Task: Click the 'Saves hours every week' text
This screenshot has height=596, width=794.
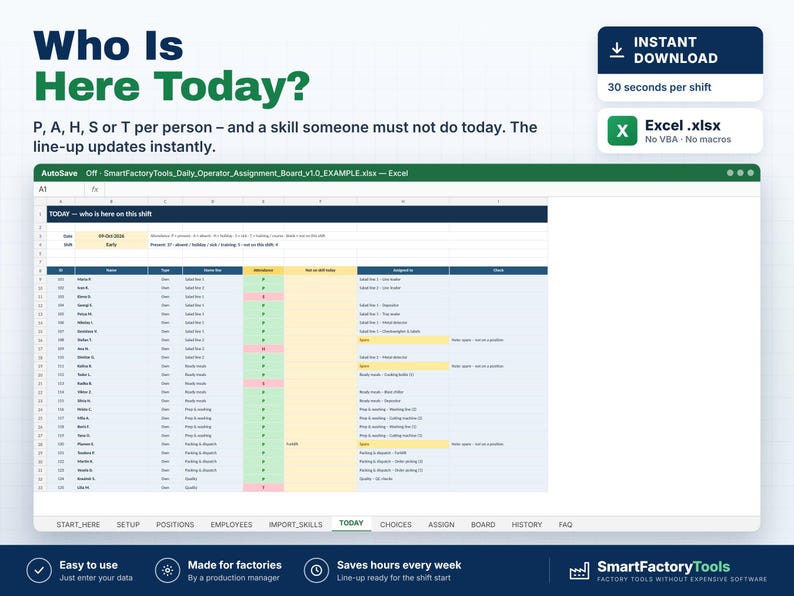Action: click(399, 565)
